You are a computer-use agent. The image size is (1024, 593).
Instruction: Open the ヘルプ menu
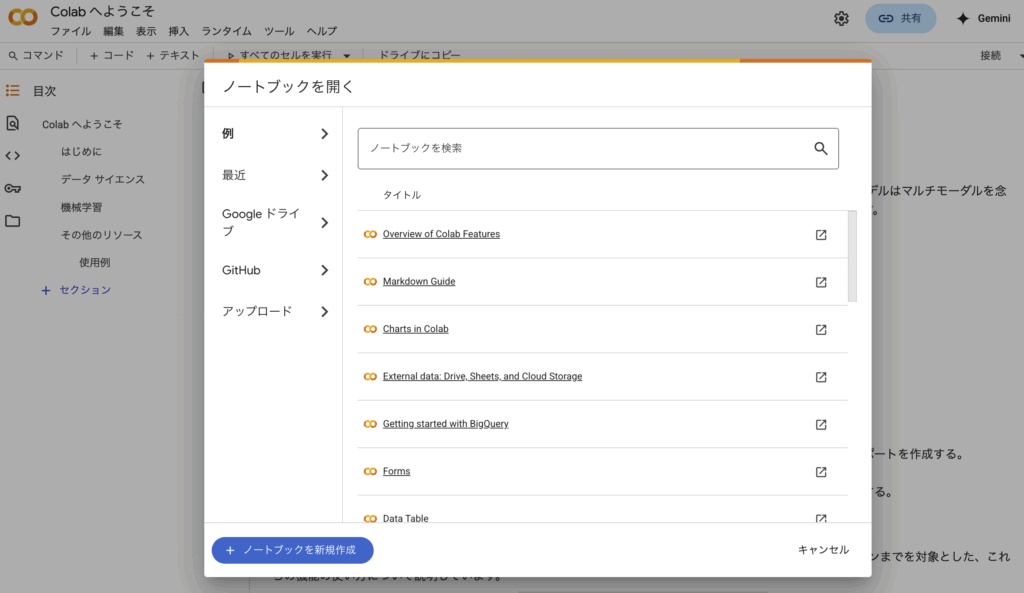(322, 31)
